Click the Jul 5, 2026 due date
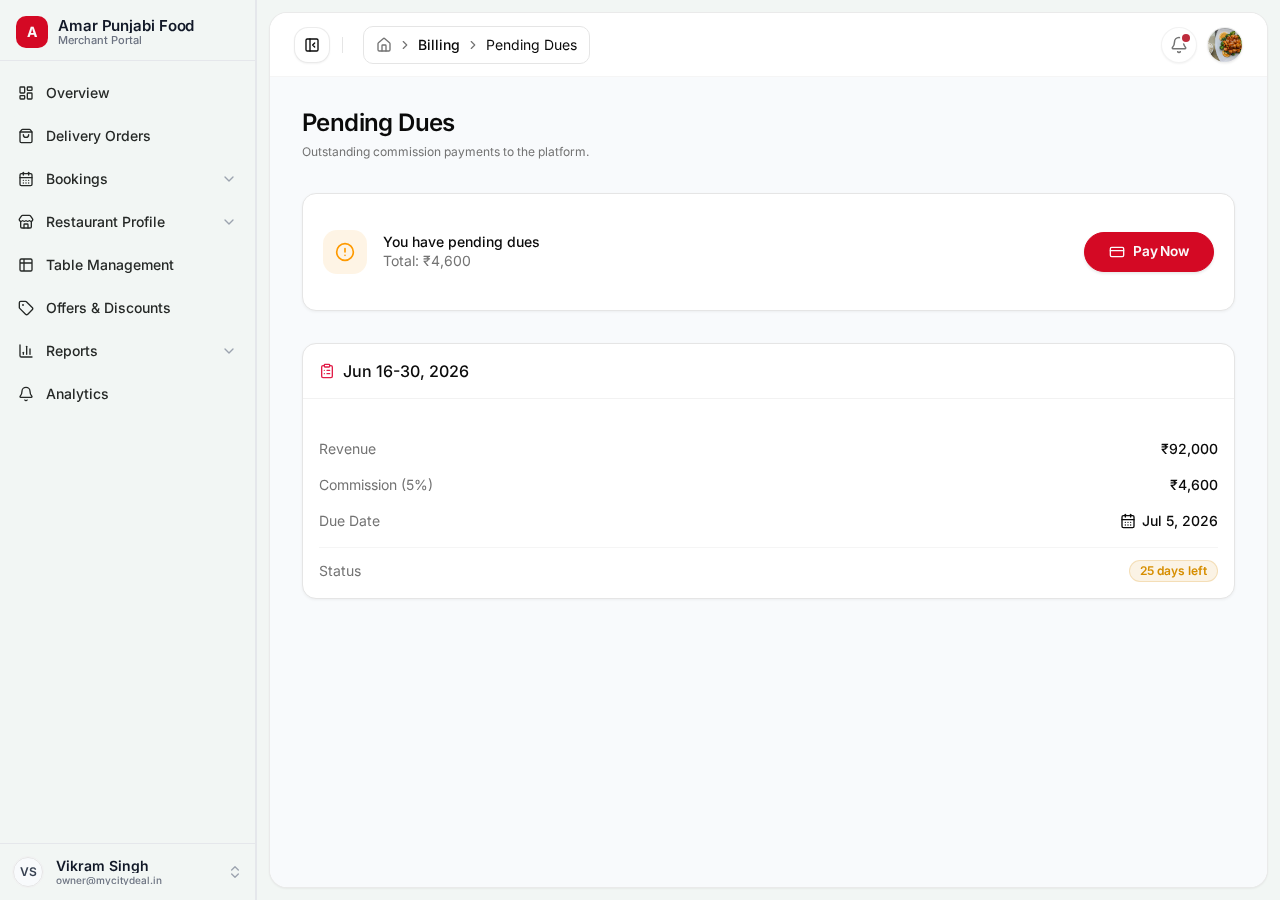The width and height of the screenshot is (1280, 900). [1180, 521]
